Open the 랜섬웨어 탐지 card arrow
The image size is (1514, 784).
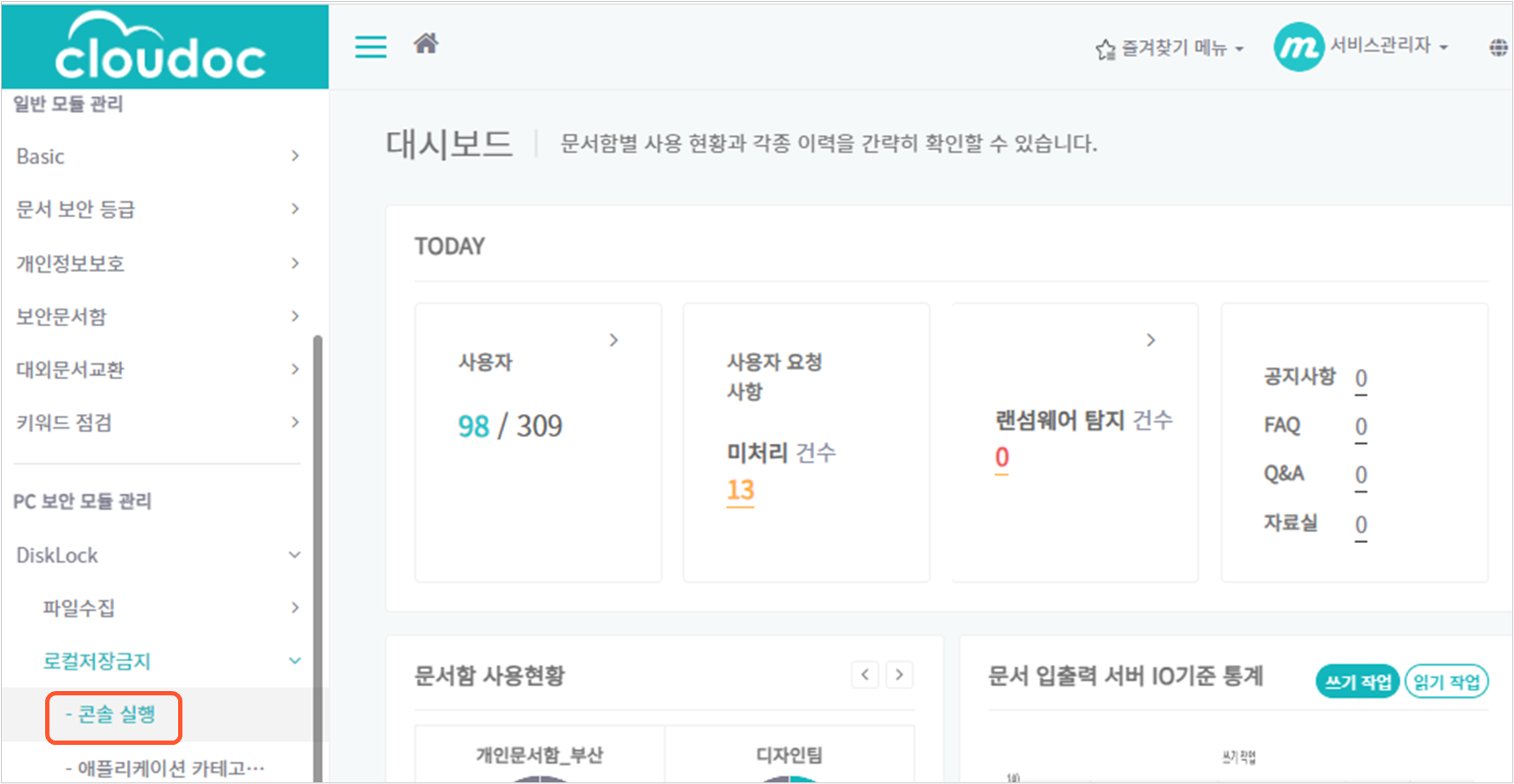point(1151,340)
